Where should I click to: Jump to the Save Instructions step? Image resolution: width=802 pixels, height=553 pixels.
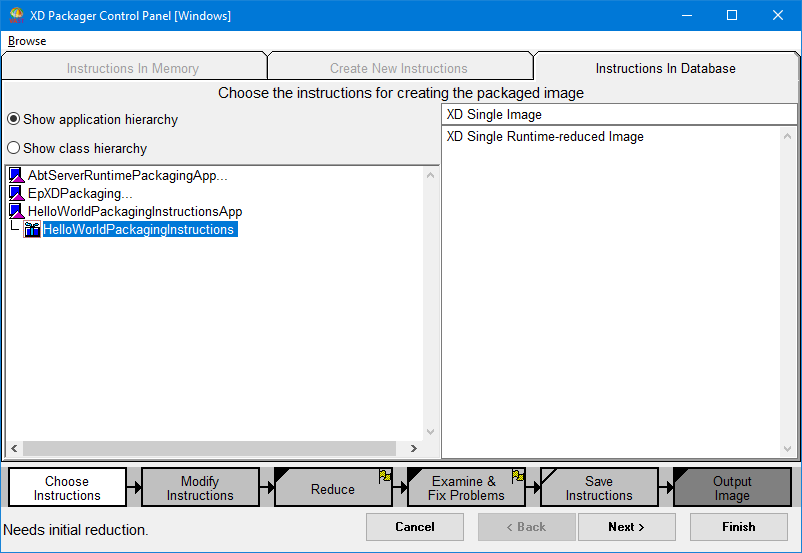(x=599, y=488)
